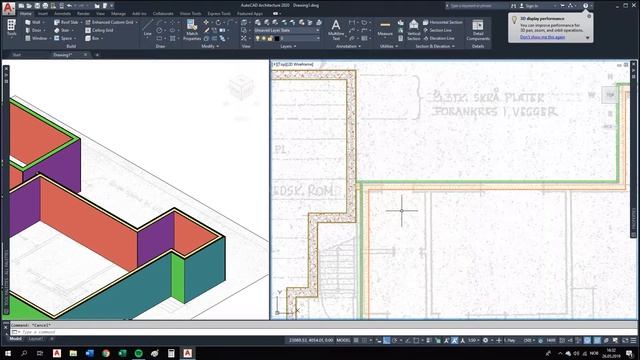Select the Section Line tool
The height and width of the screenshot is (360, 640).
[437, 30]
